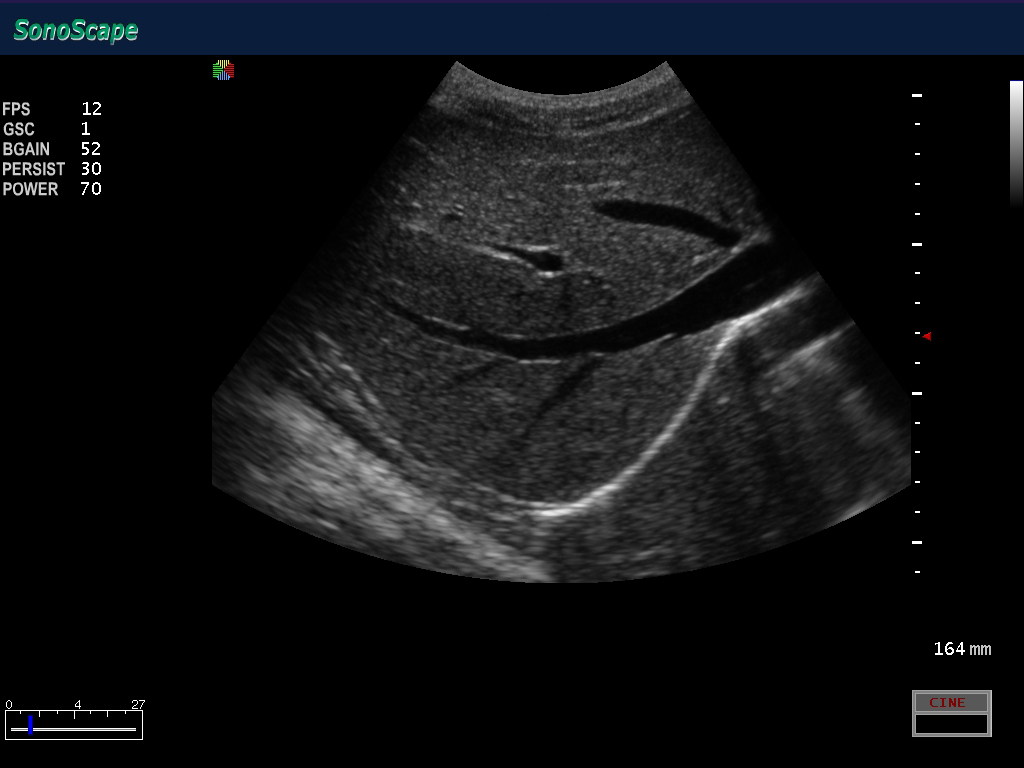Click the grayscale map bar

tap(1016, 140)
